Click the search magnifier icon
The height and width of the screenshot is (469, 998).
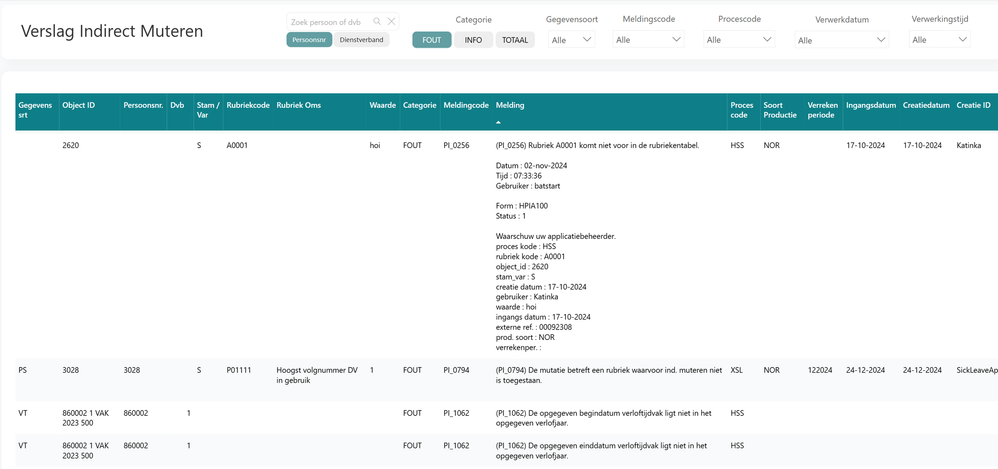377,22
